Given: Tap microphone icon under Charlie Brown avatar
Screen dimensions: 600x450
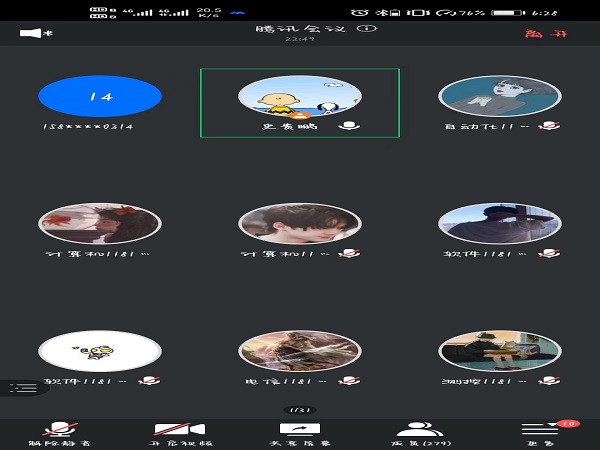Looking at the screenshot, I should [349, 127].
